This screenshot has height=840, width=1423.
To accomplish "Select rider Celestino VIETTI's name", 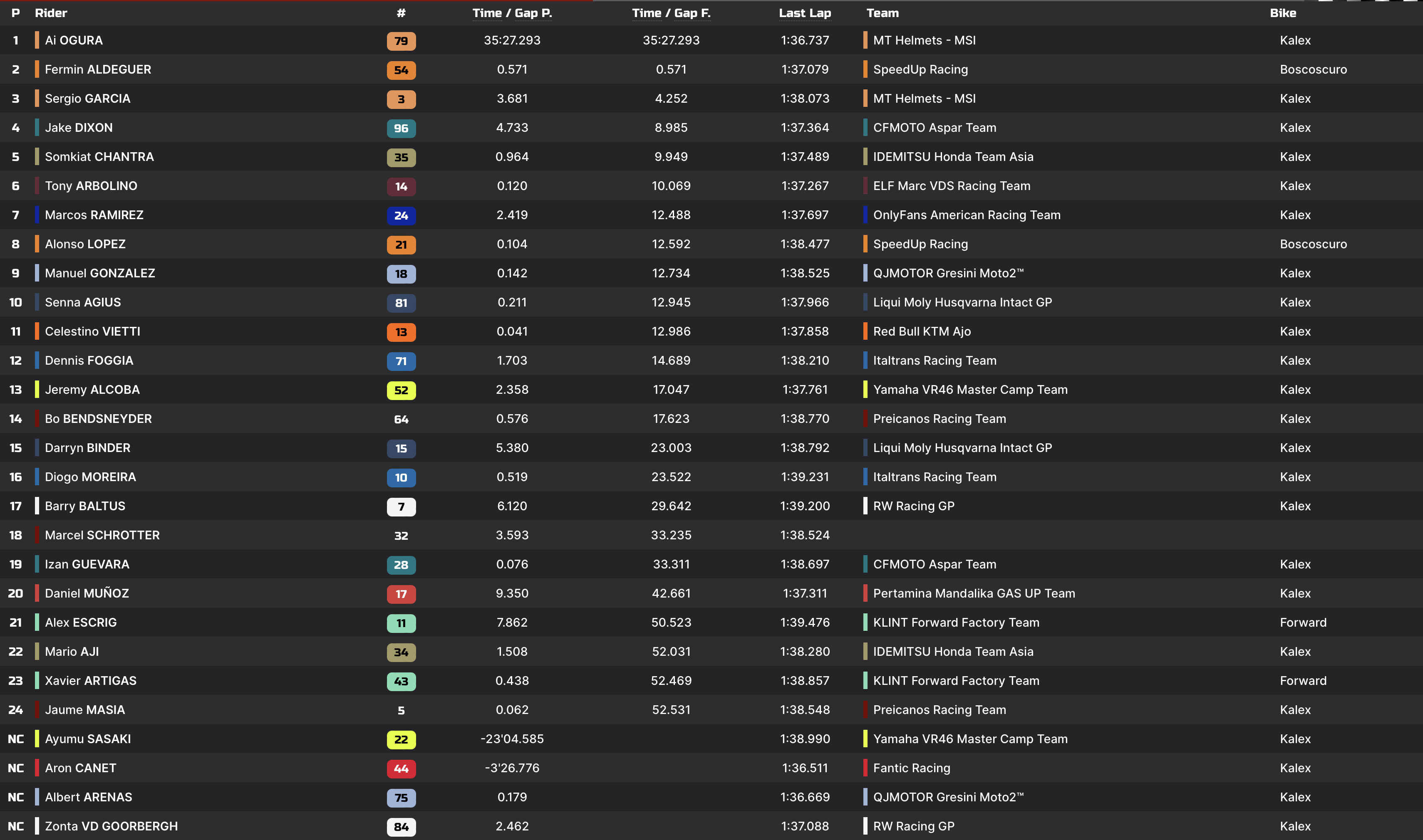I will tap(92, 332).
